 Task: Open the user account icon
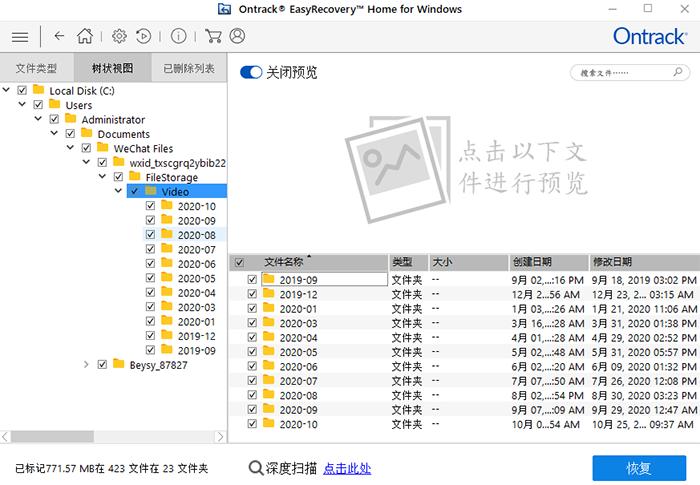pos(237,36)
